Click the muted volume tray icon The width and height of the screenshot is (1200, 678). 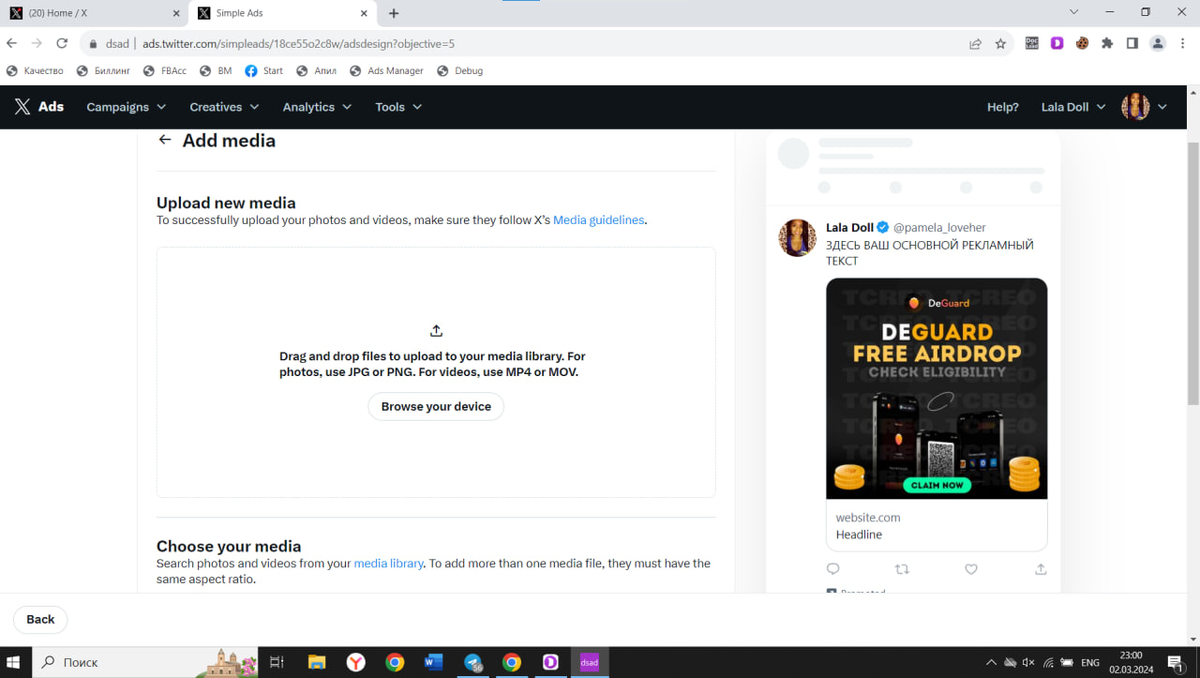click(1029, 662)
